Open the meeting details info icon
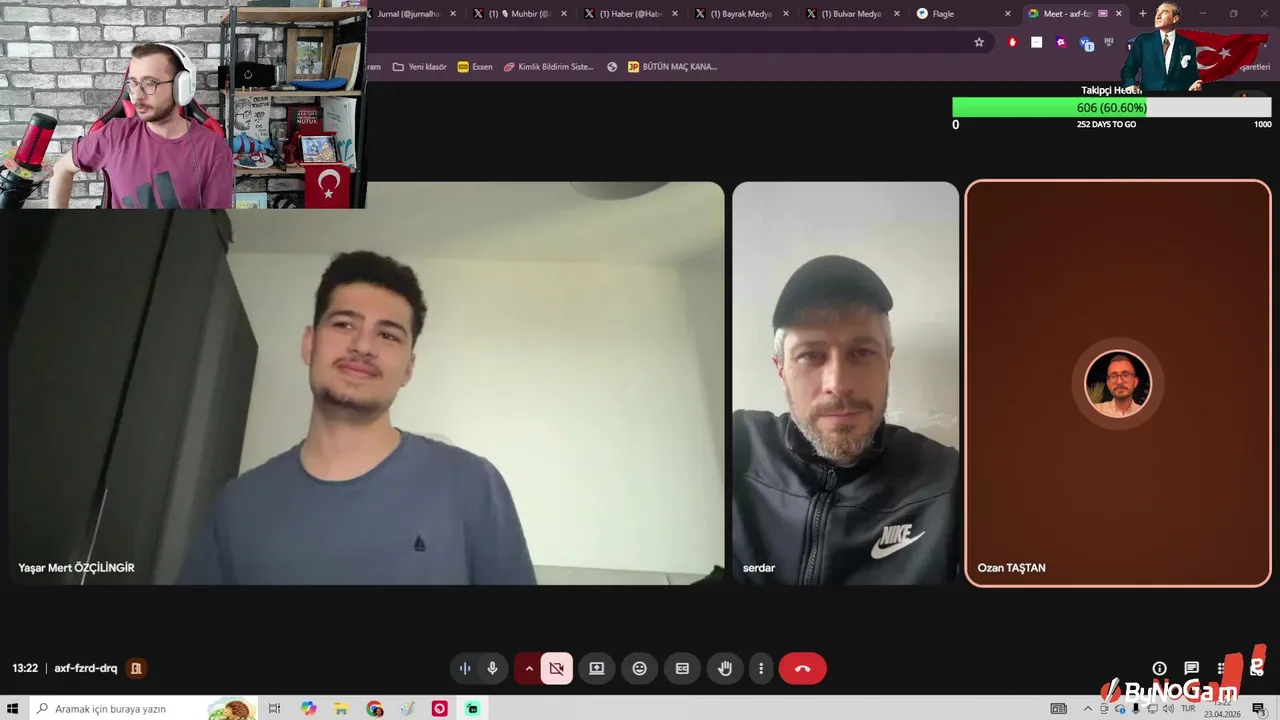 click(x=1159, y=668)
